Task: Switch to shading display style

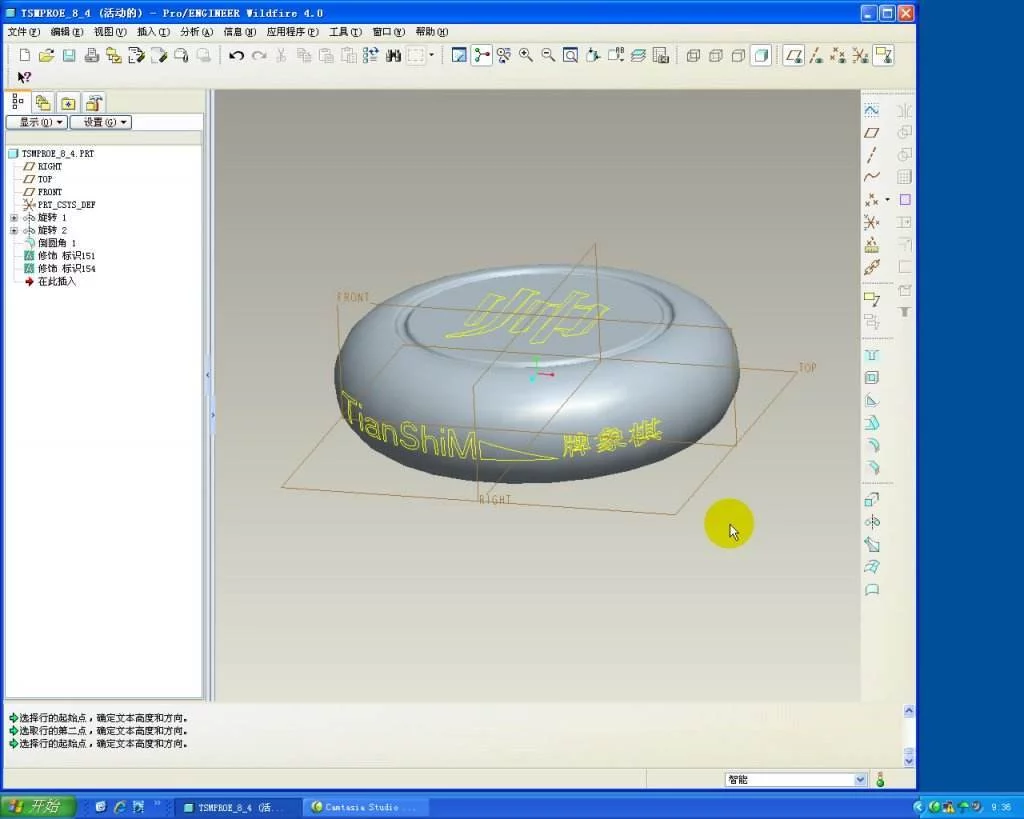Action: pyautogui.click(x=761, y=56)
